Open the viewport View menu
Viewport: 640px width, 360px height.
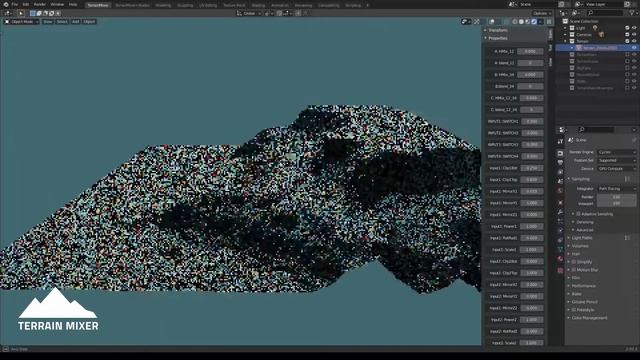click(x=48, y=22)
